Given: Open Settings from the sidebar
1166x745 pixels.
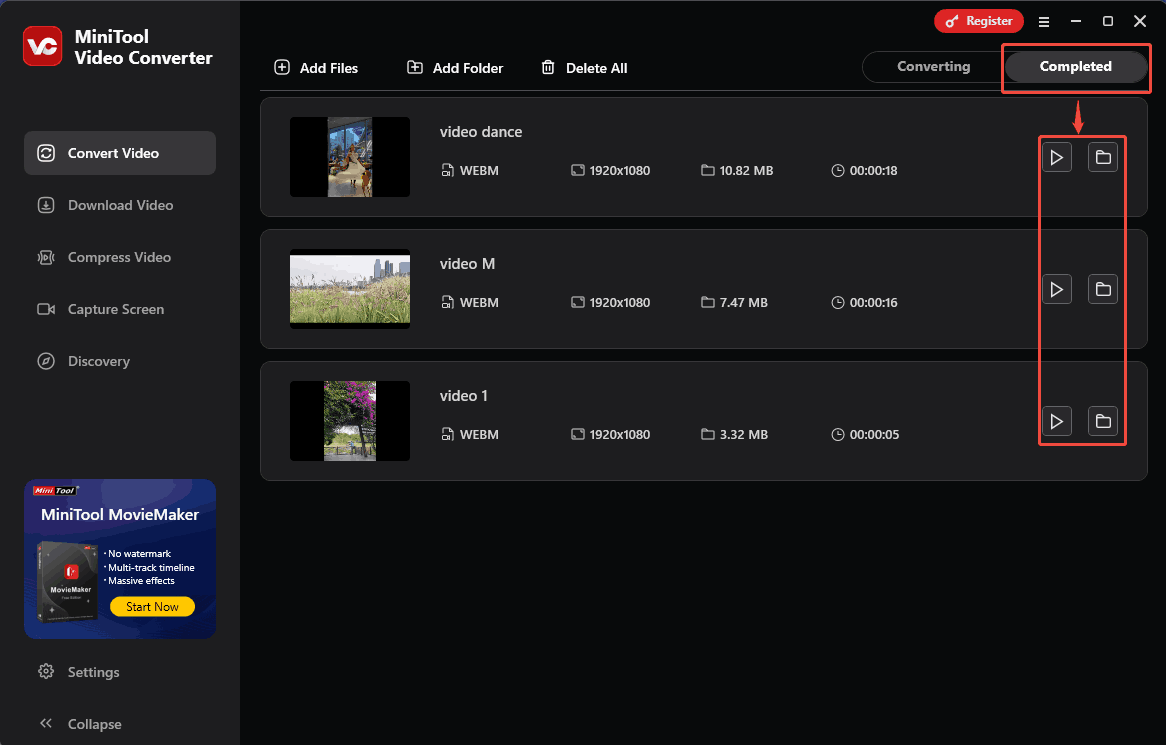Looking at the screenshot, I should pyautogui.click(x=79, y=672).
